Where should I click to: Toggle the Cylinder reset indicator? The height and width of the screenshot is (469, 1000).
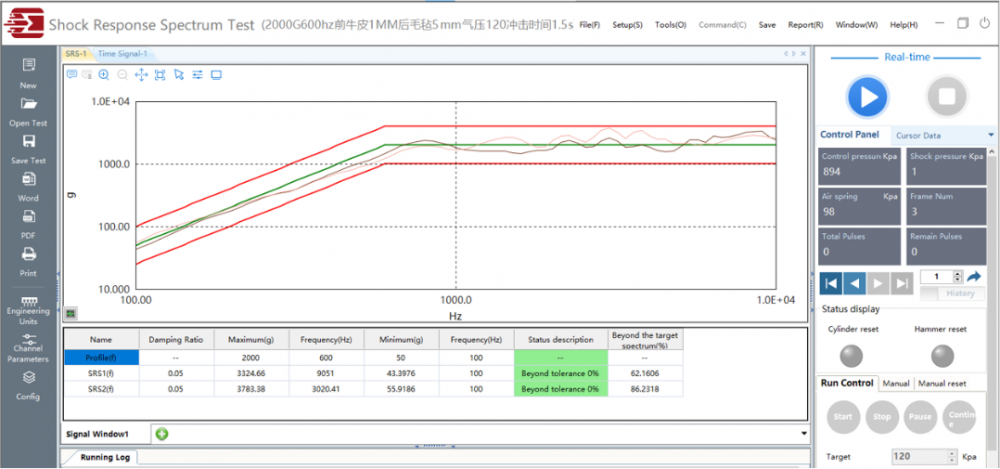(853, 355)
